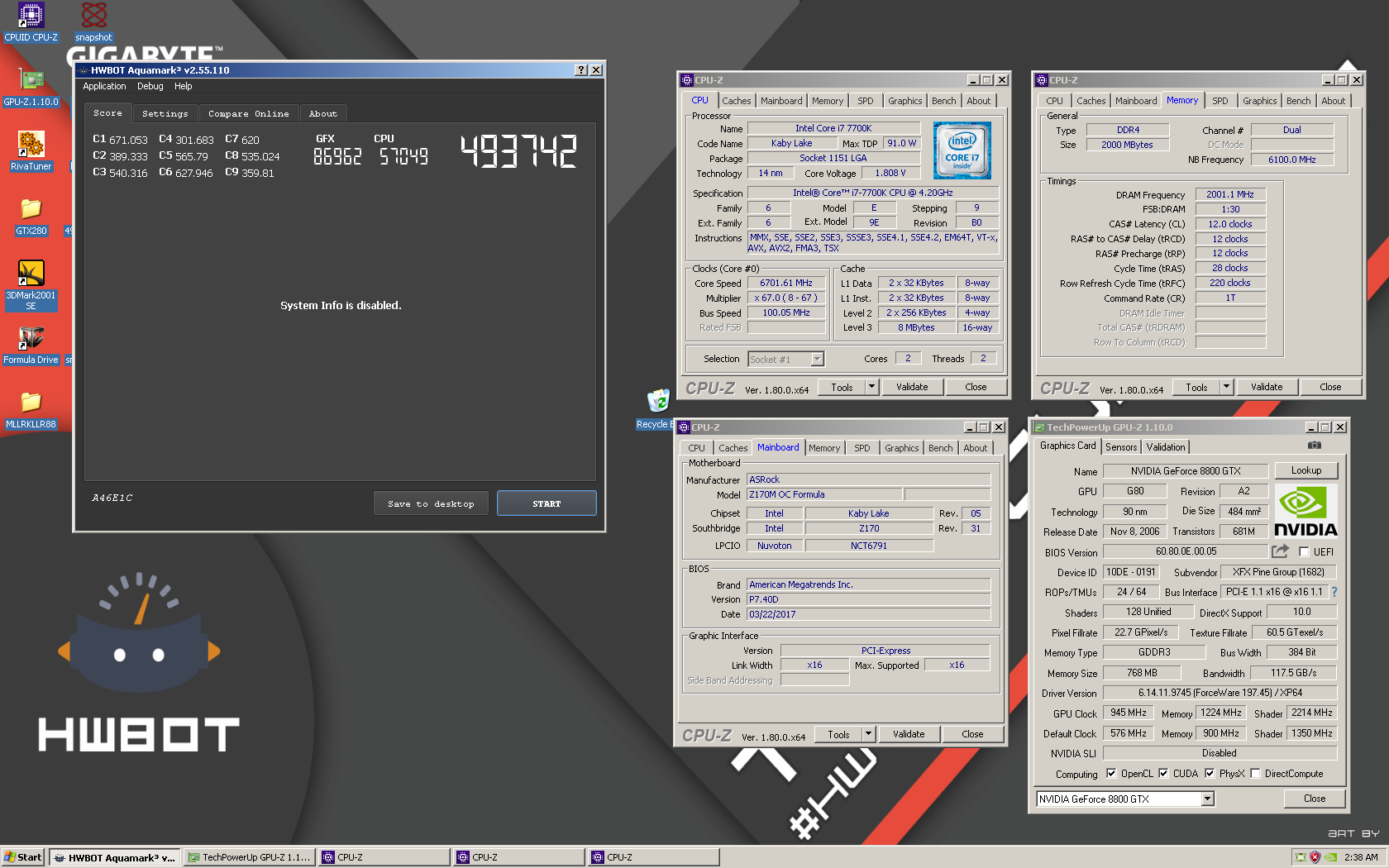Open the CPUID CPU-Z desktop icon
Image resolution: width=1389 pixels, height=868 pixels.
pyautogui.click(x=31, y=22)
